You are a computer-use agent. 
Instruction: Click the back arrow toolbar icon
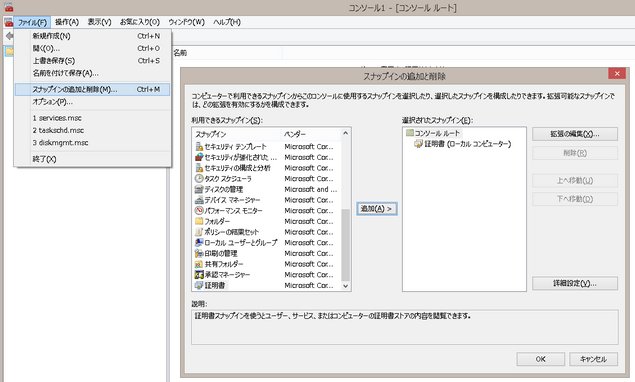(x=9, y=36)
